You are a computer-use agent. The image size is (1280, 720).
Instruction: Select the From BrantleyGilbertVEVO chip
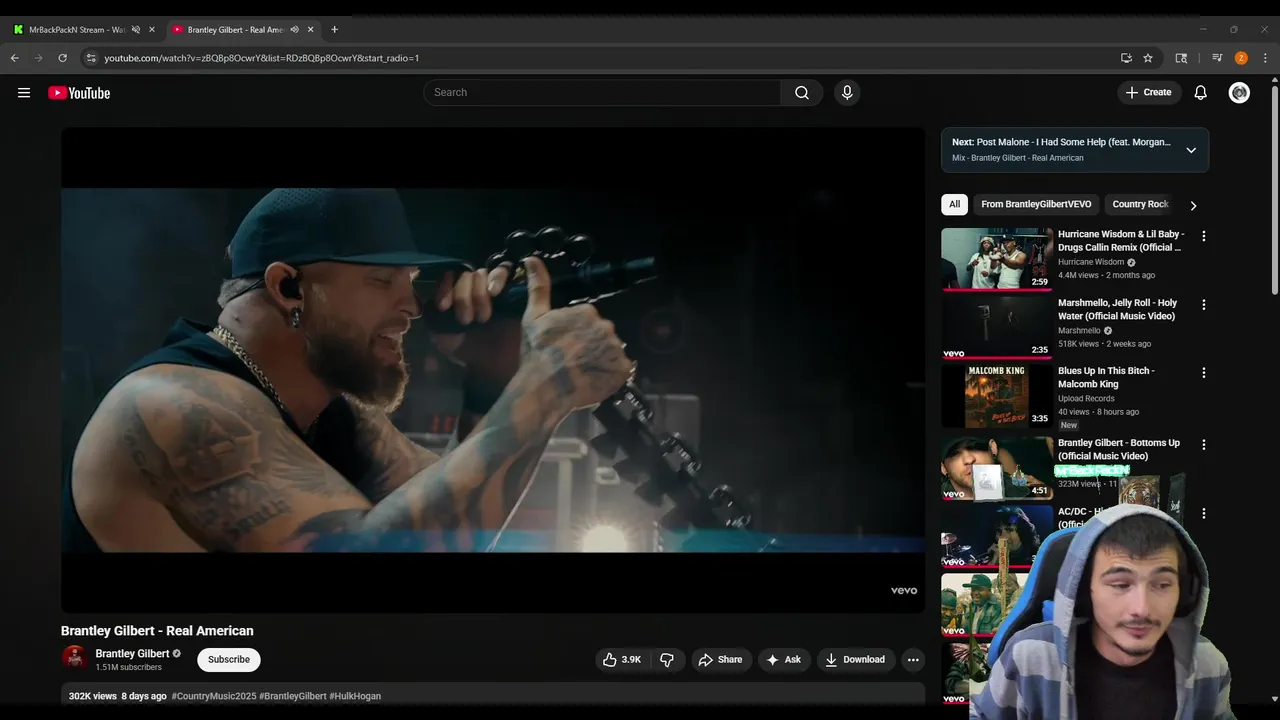[1036, 204]
